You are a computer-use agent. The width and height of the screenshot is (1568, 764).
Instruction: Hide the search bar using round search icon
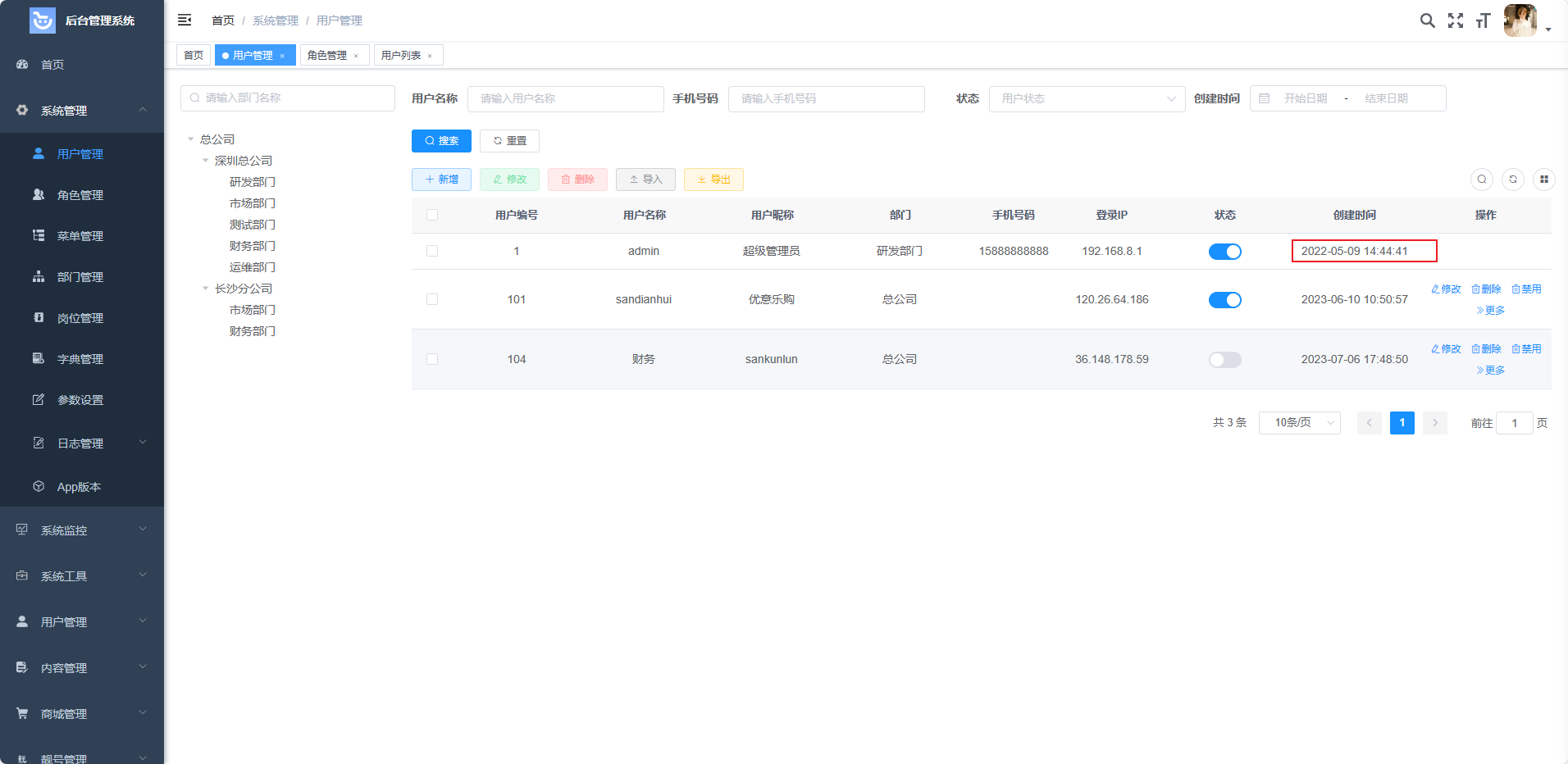coord(1481,180)
